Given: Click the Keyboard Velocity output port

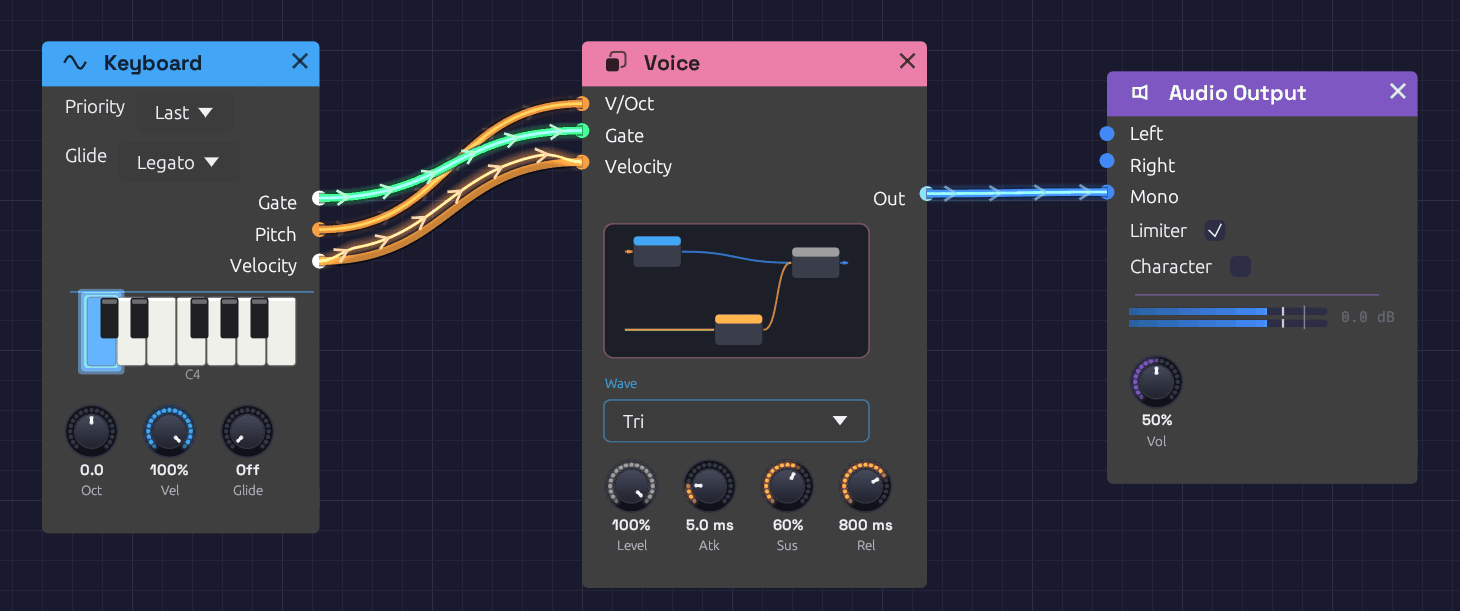Looking at the screenshot, I should point(318,261).
